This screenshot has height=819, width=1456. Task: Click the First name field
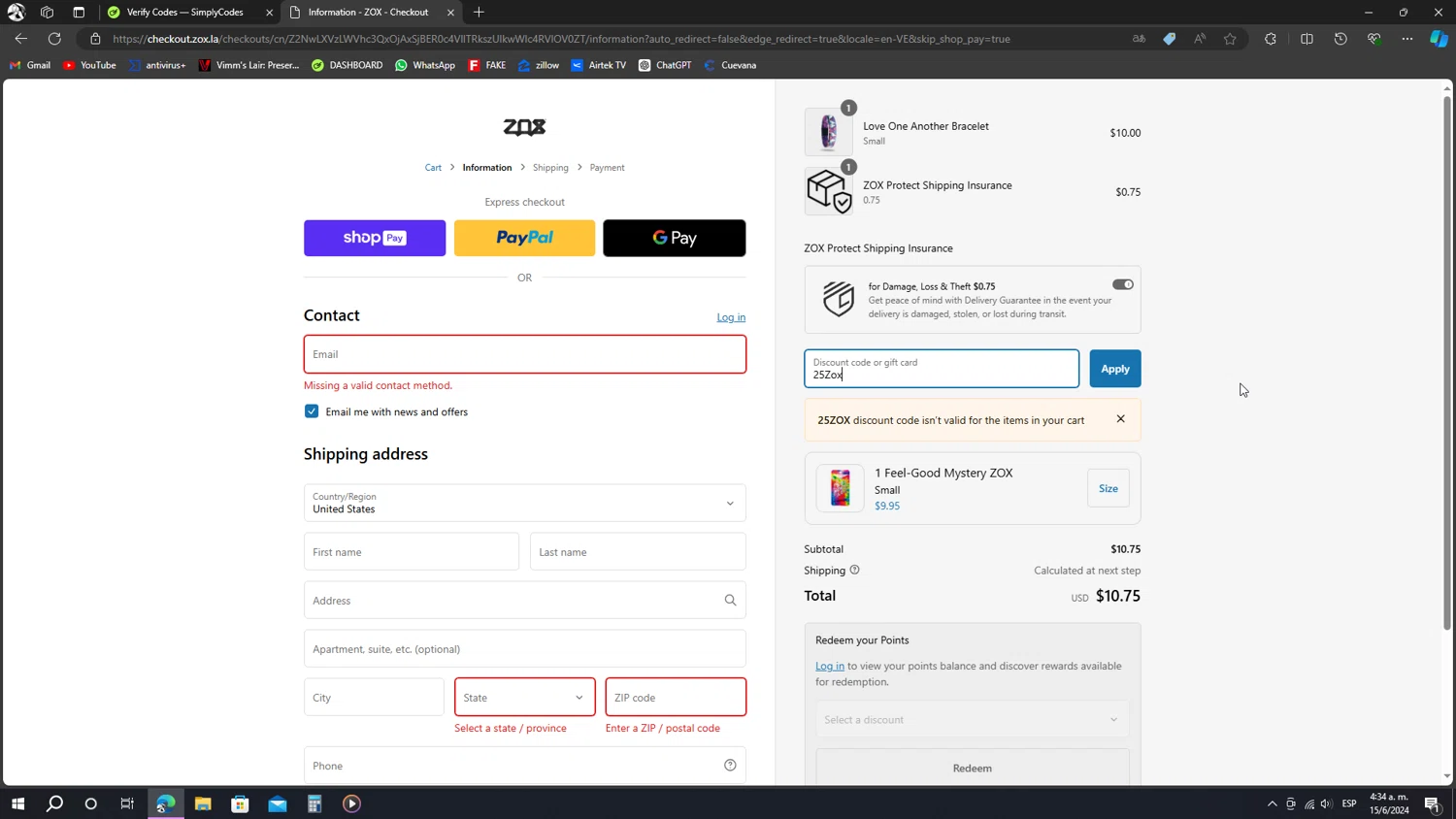click(x=411, y=551)
